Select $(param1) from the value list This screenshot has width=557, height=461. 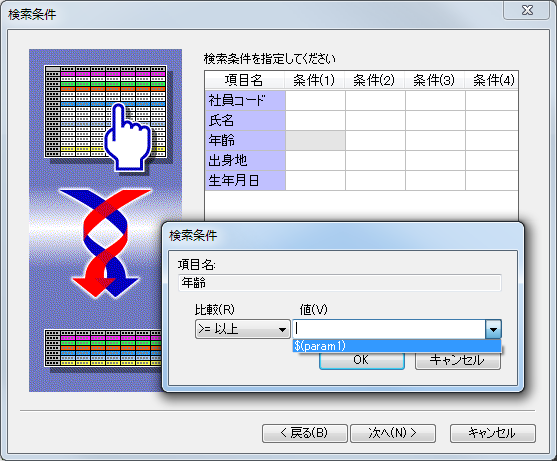coord(396,346)
